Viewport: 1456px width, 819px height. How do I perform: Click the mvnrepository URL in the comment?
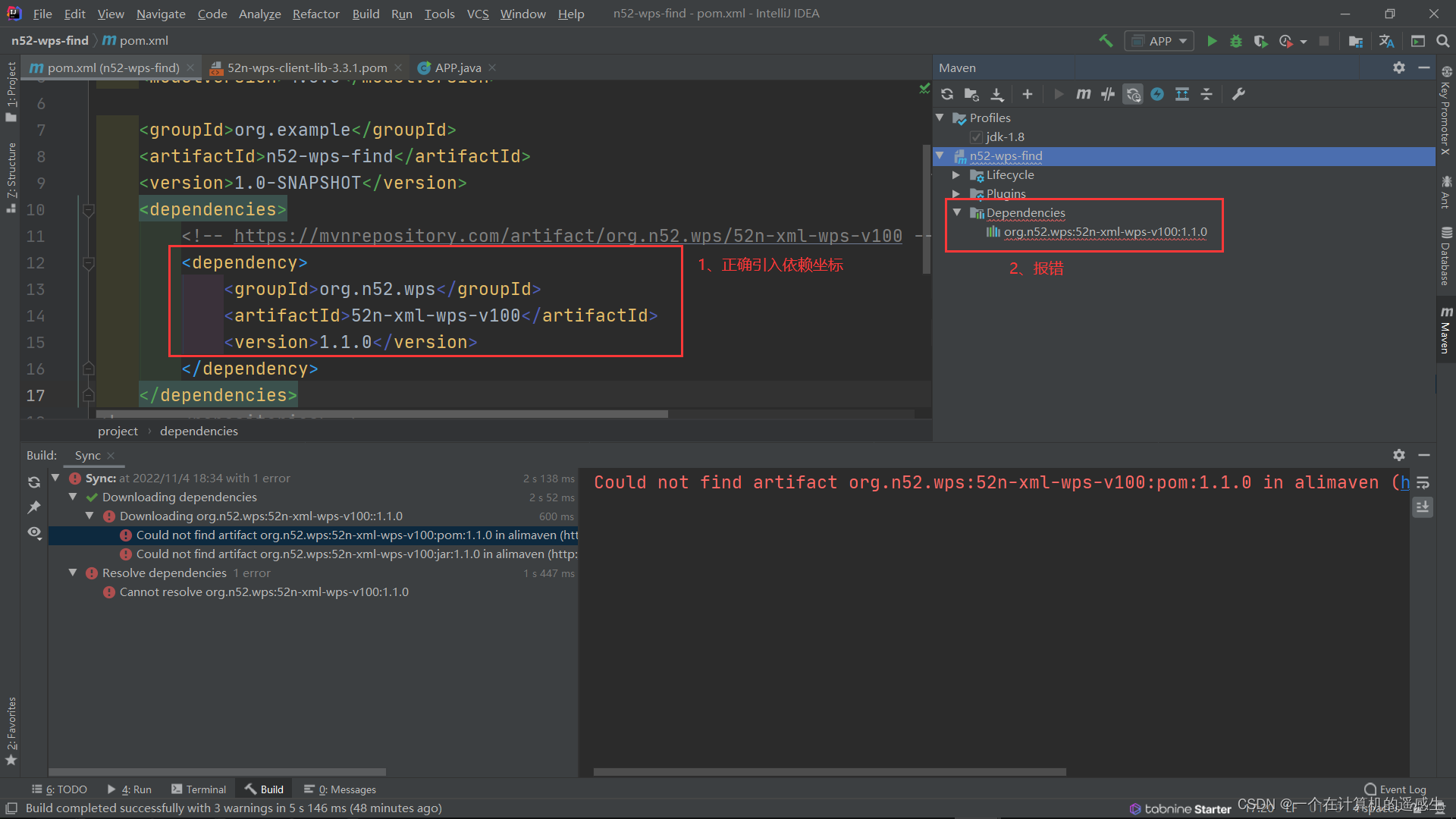(568, 236)
